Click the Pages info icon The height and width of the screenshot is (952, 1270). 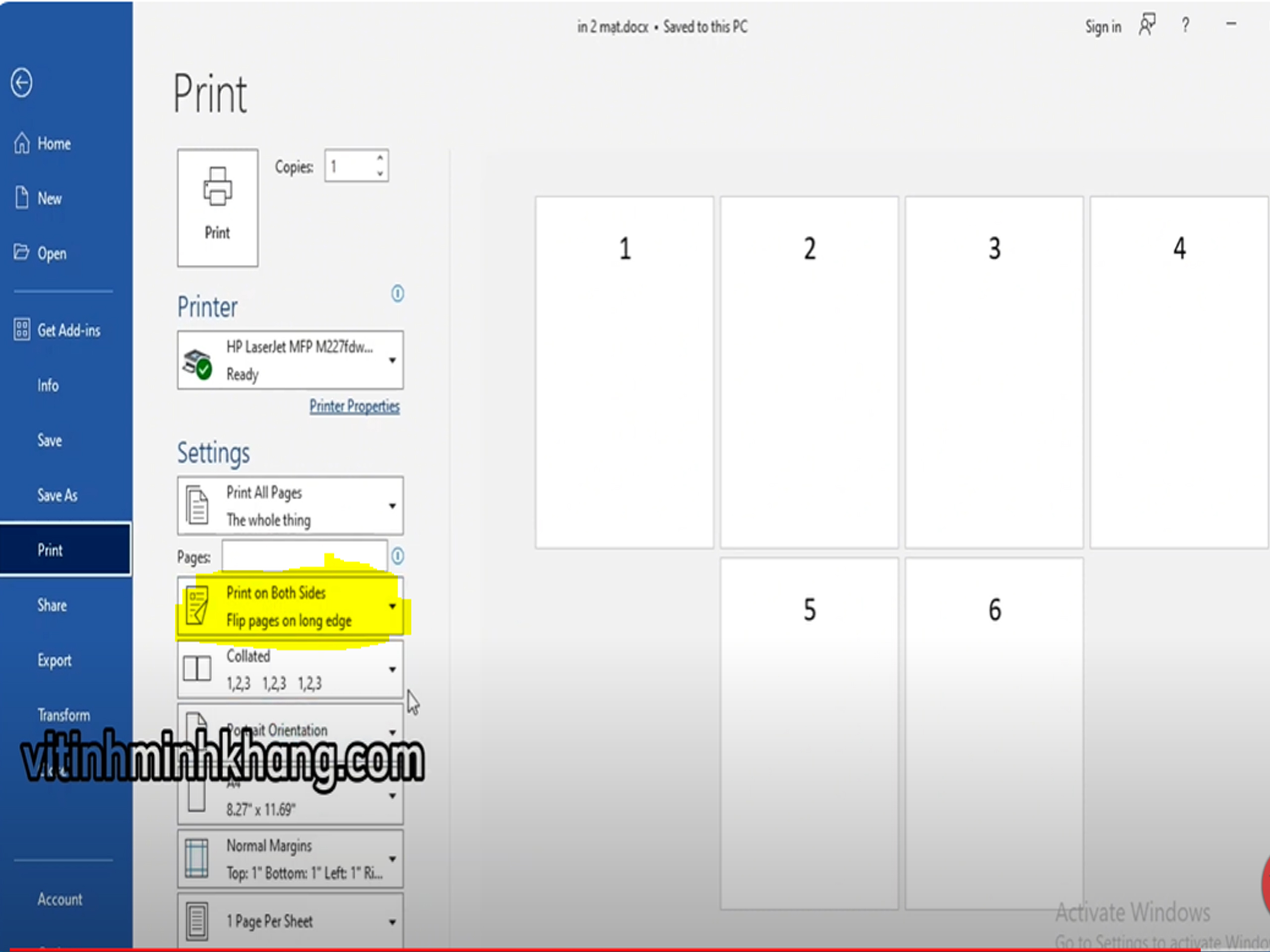pos(397,556)
